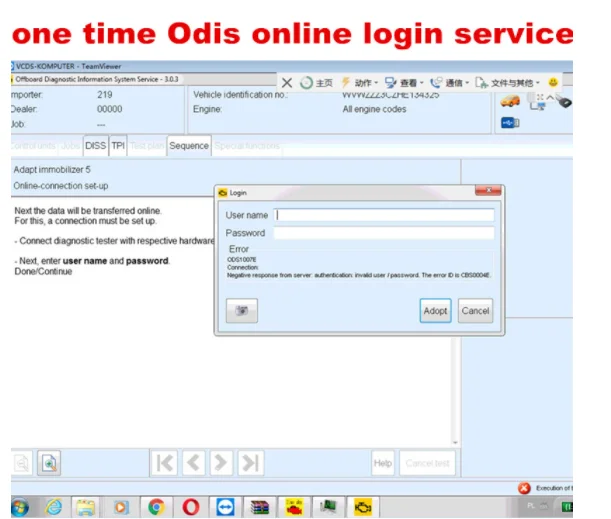The width and height of the screenshot is (611, 519).
Task: Open Windows Media Player from taskbar
Action: tap(120, 507)
